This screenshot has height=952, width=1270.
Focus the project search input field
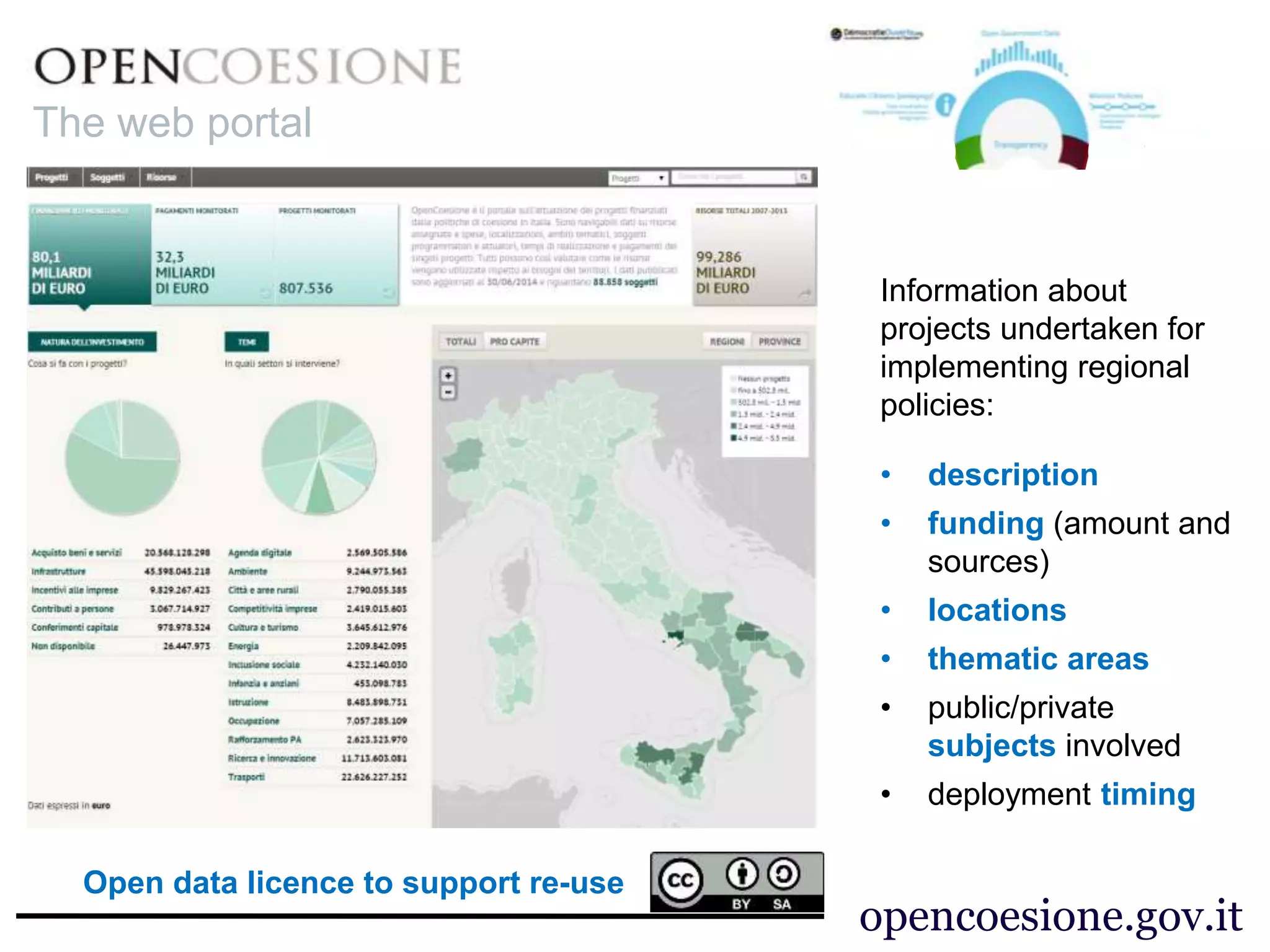point(734,177)
